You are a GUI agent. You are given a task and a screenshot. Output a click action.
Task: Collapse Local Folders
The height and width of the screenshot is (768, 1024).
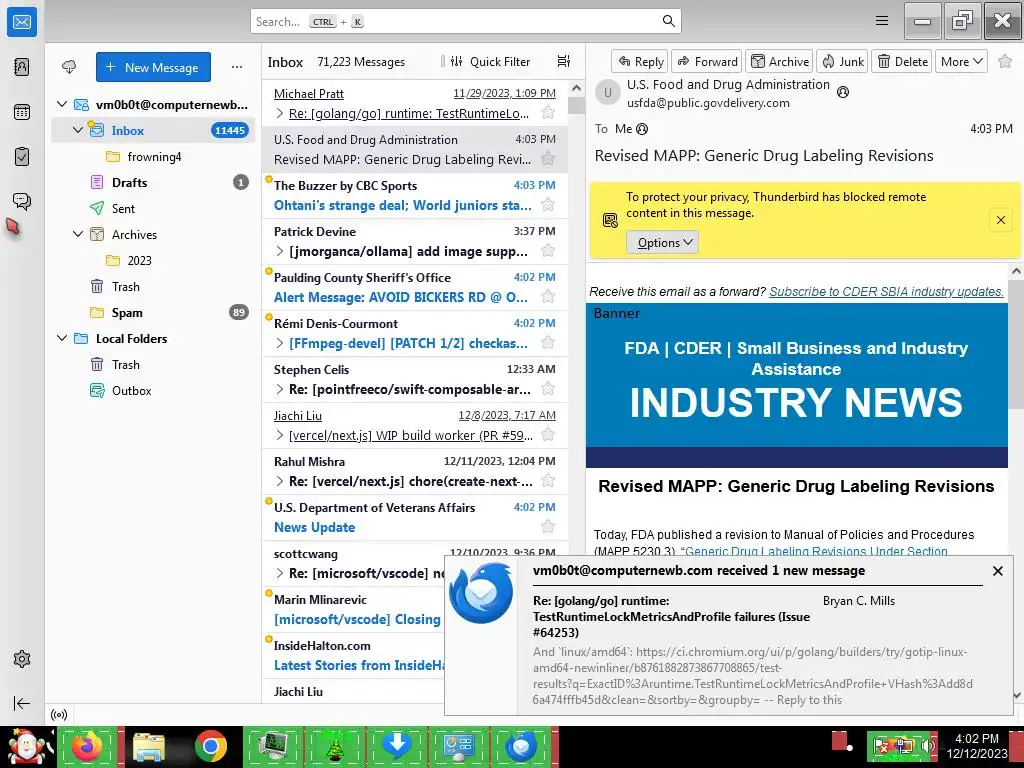point(62,338)
